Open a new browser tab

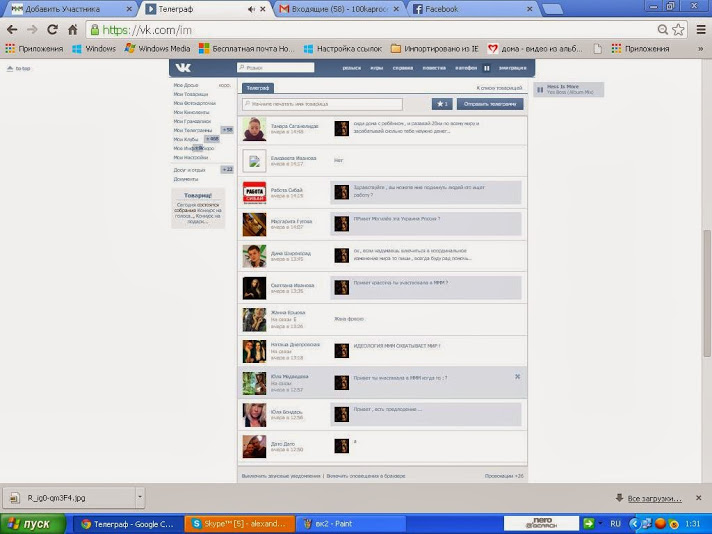[x=552, y=10]
